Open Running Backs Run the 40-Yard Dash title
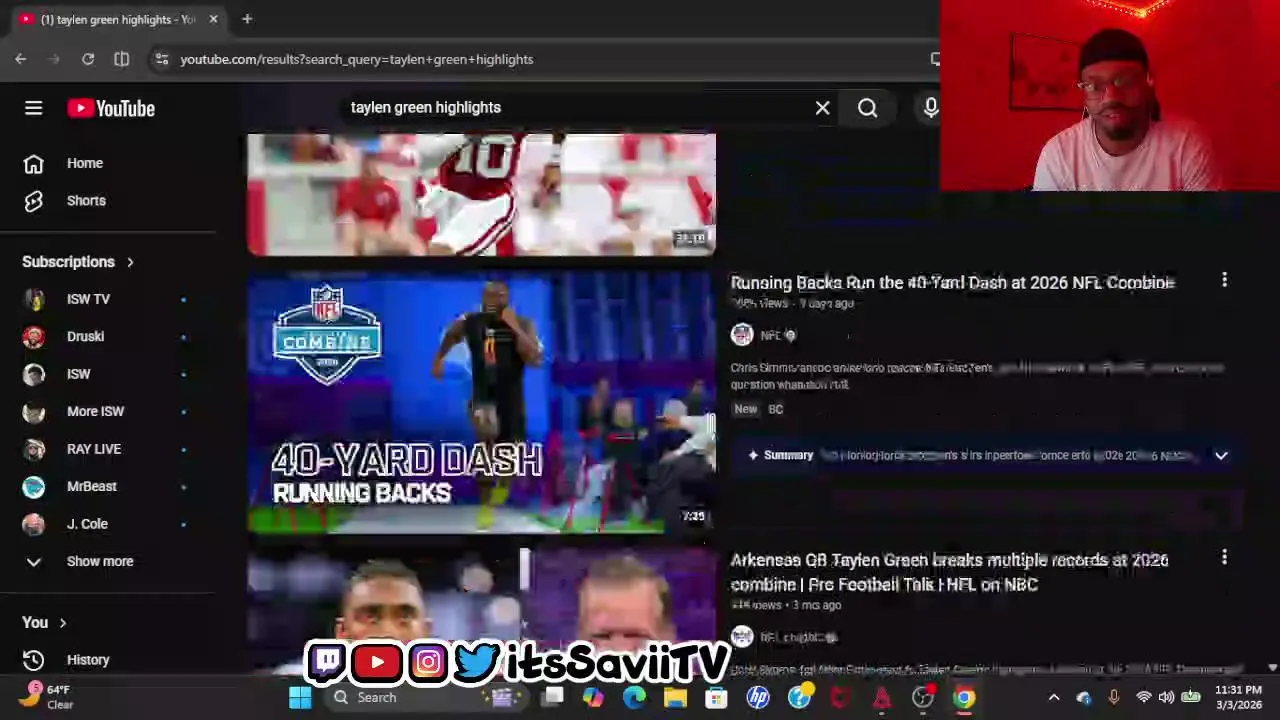The image size is (1280, 720). pyautogui.click(x=952, y=283)
